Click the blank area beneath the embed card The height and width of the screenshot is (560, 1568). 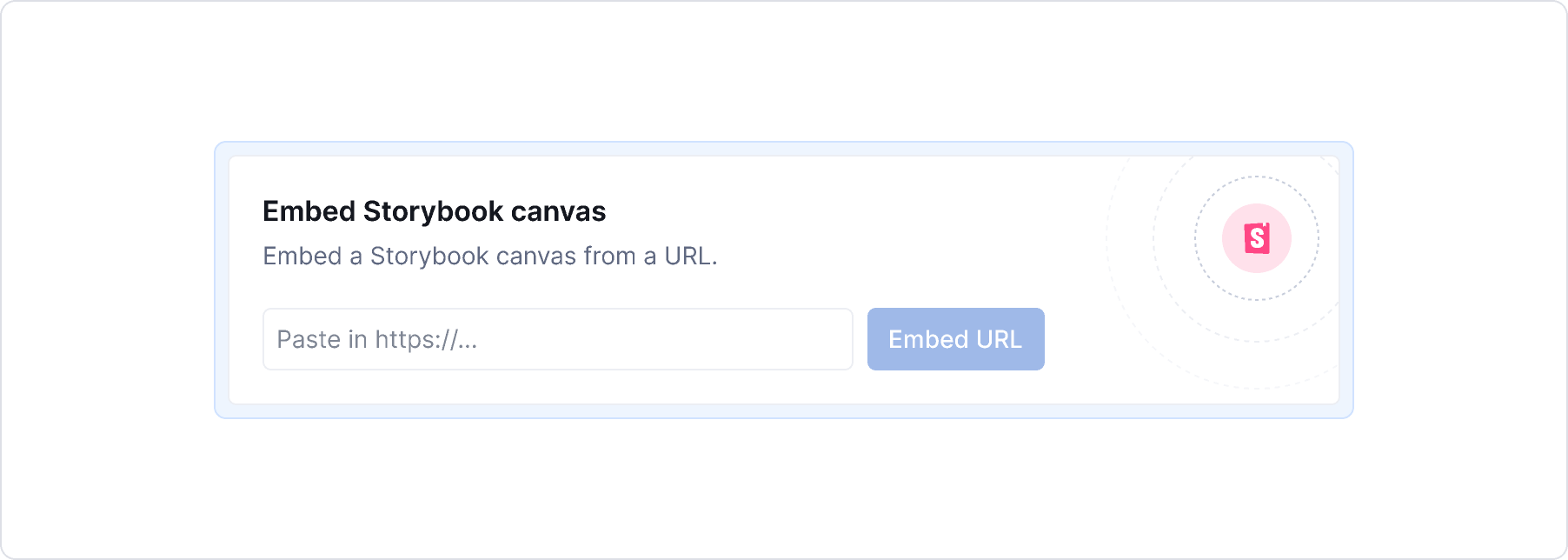coord(782,487)
